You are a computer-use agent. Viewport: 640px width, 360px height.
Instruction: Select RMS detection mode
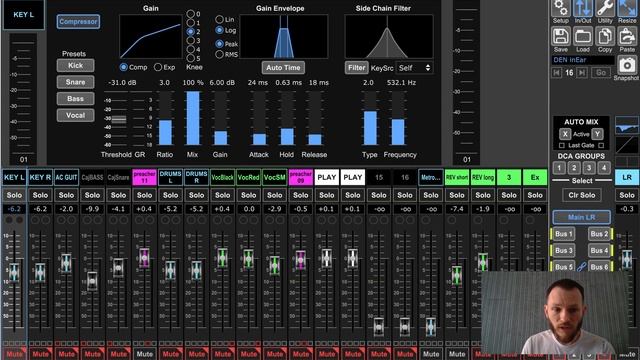[x=219, y=54]
